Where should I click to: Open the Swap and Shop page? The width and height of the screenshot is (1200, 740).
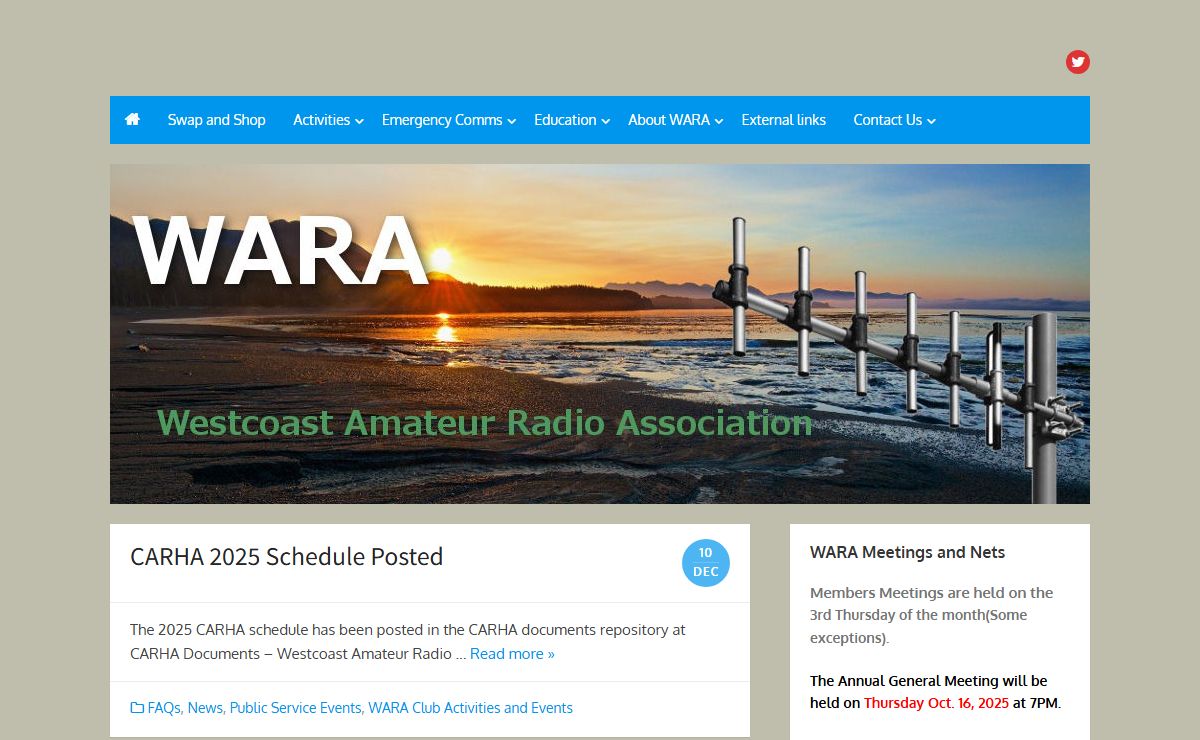point(216,120)
